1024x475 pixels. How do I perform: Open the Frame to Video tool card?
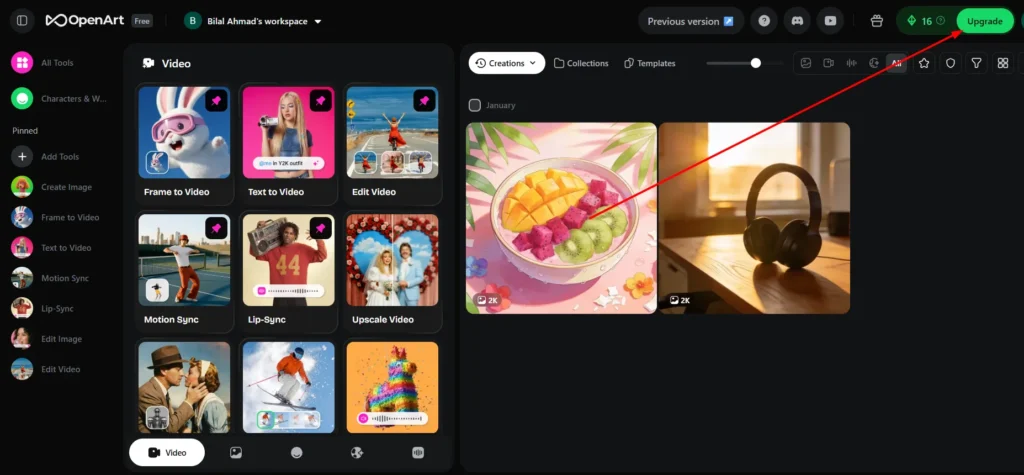click(184, 144)
